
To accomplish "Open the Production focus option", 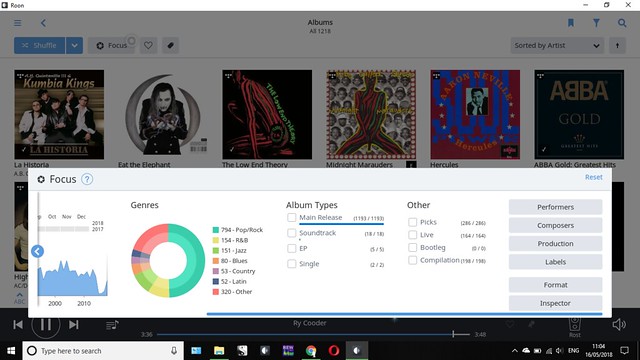I will (x=555, y=244).
